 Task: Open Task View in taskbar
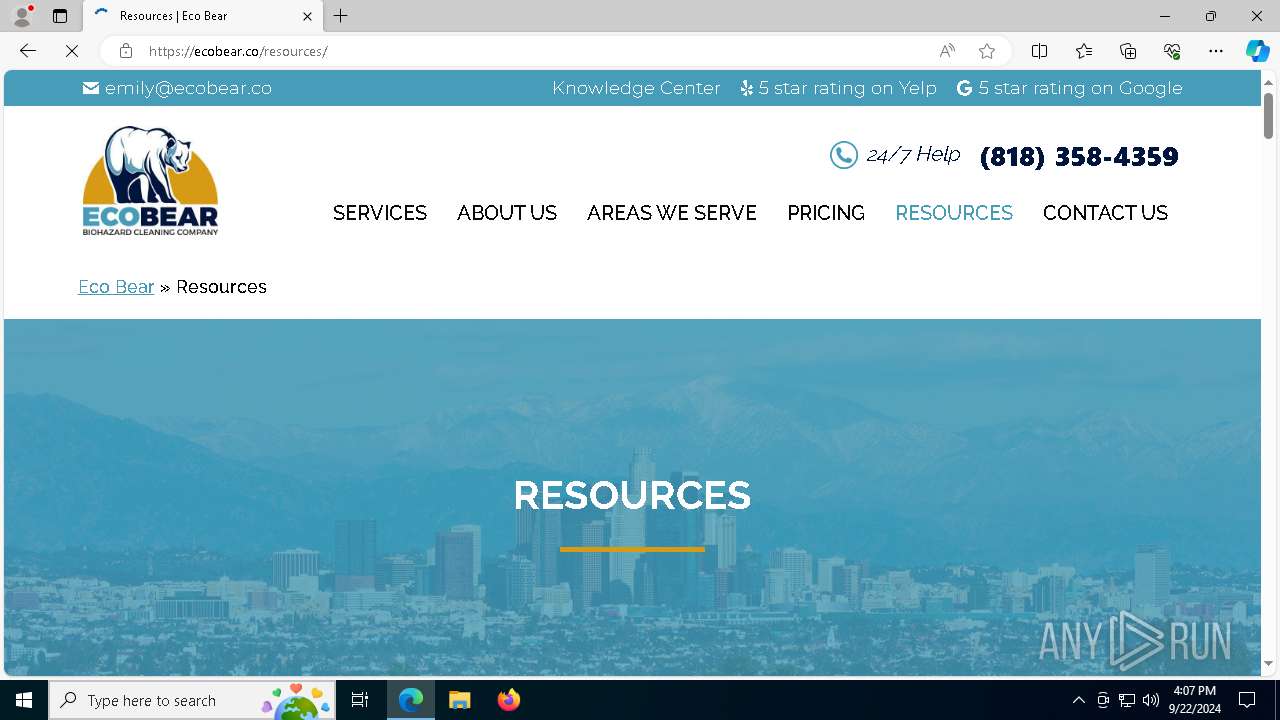(x=361, y=700)
